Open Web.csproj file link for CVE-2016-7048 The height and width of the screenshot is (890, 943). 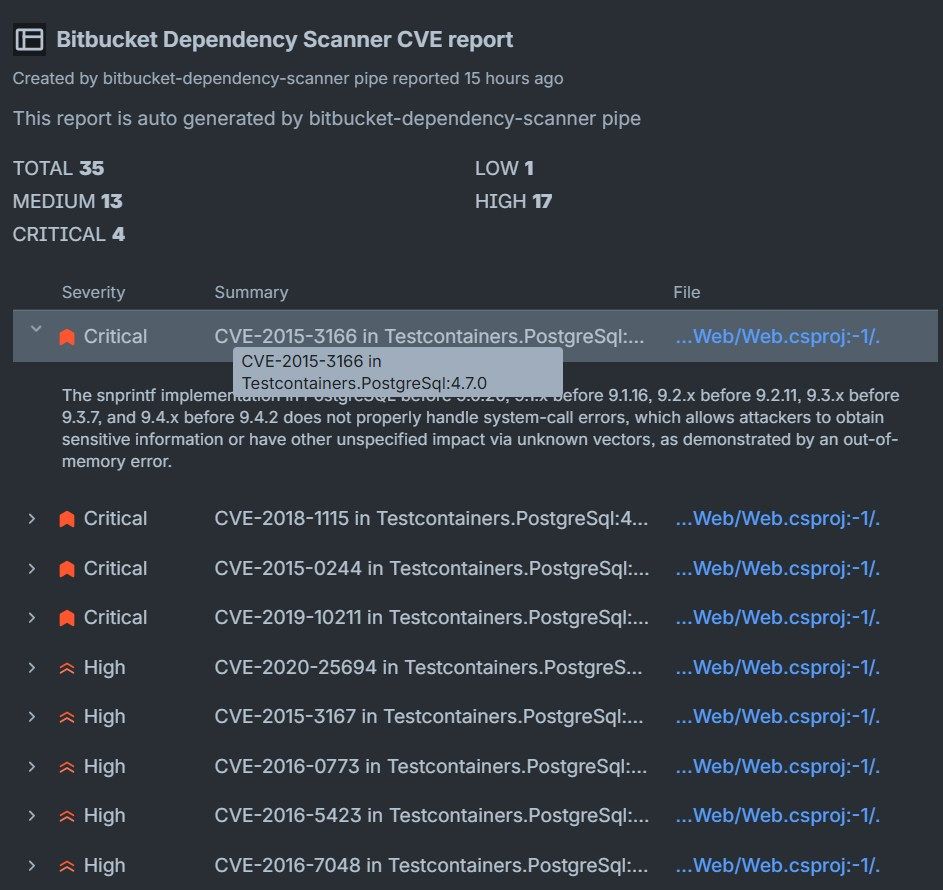pos(777,866)
